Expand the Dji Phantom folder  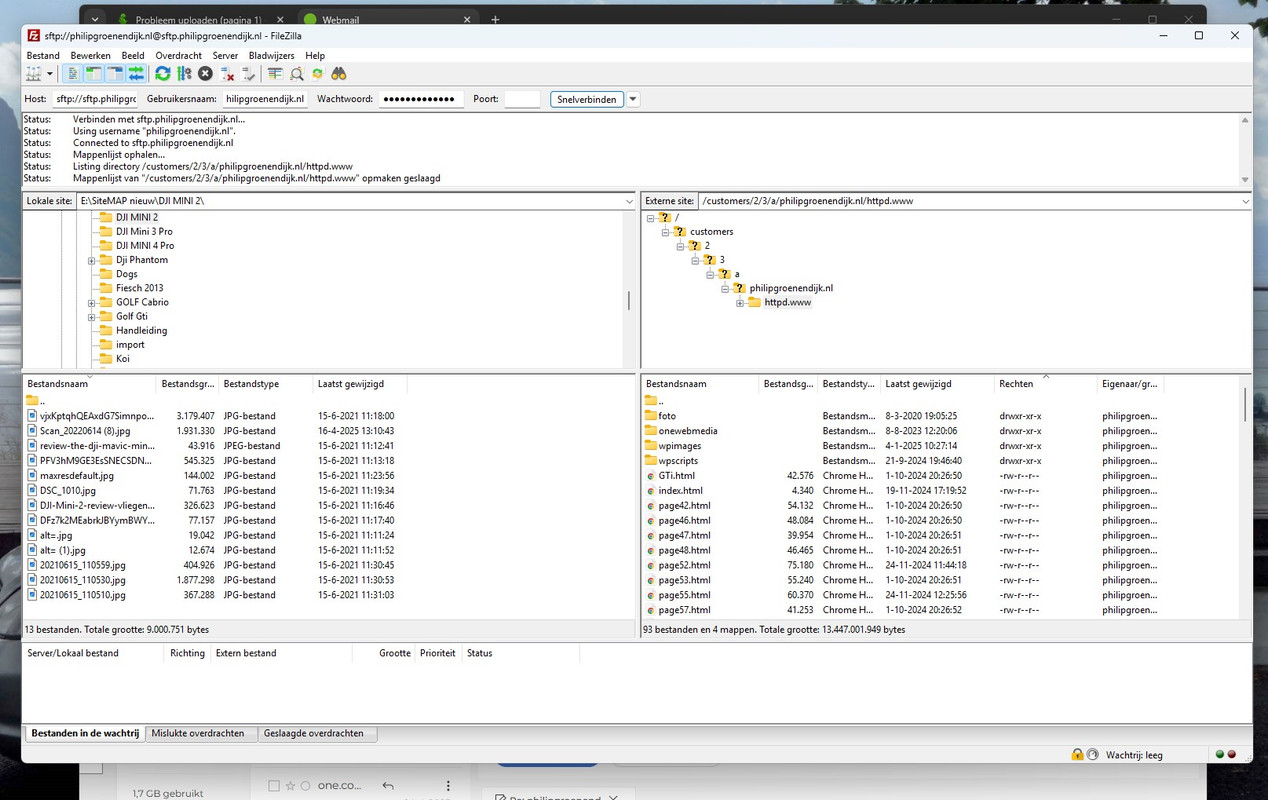(x=91, y=260)
